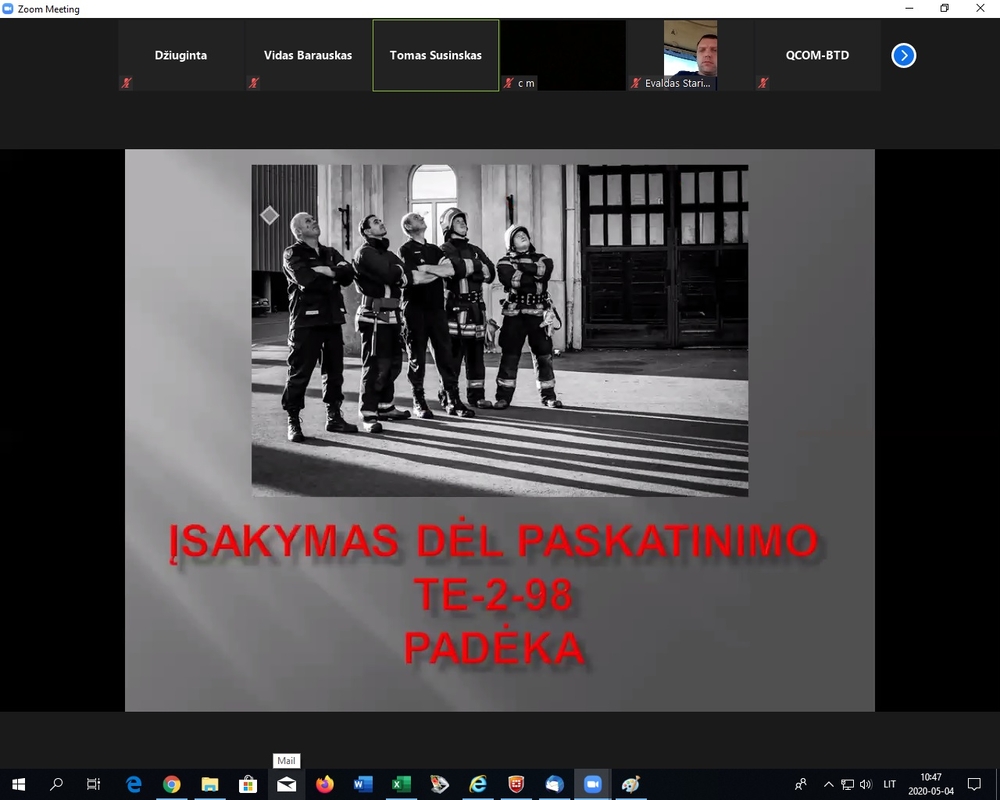The height and width of the screenshot is (800, 1000).
Task: Click the Evaldas webcam video thumbnail
Action: (690, 50)
